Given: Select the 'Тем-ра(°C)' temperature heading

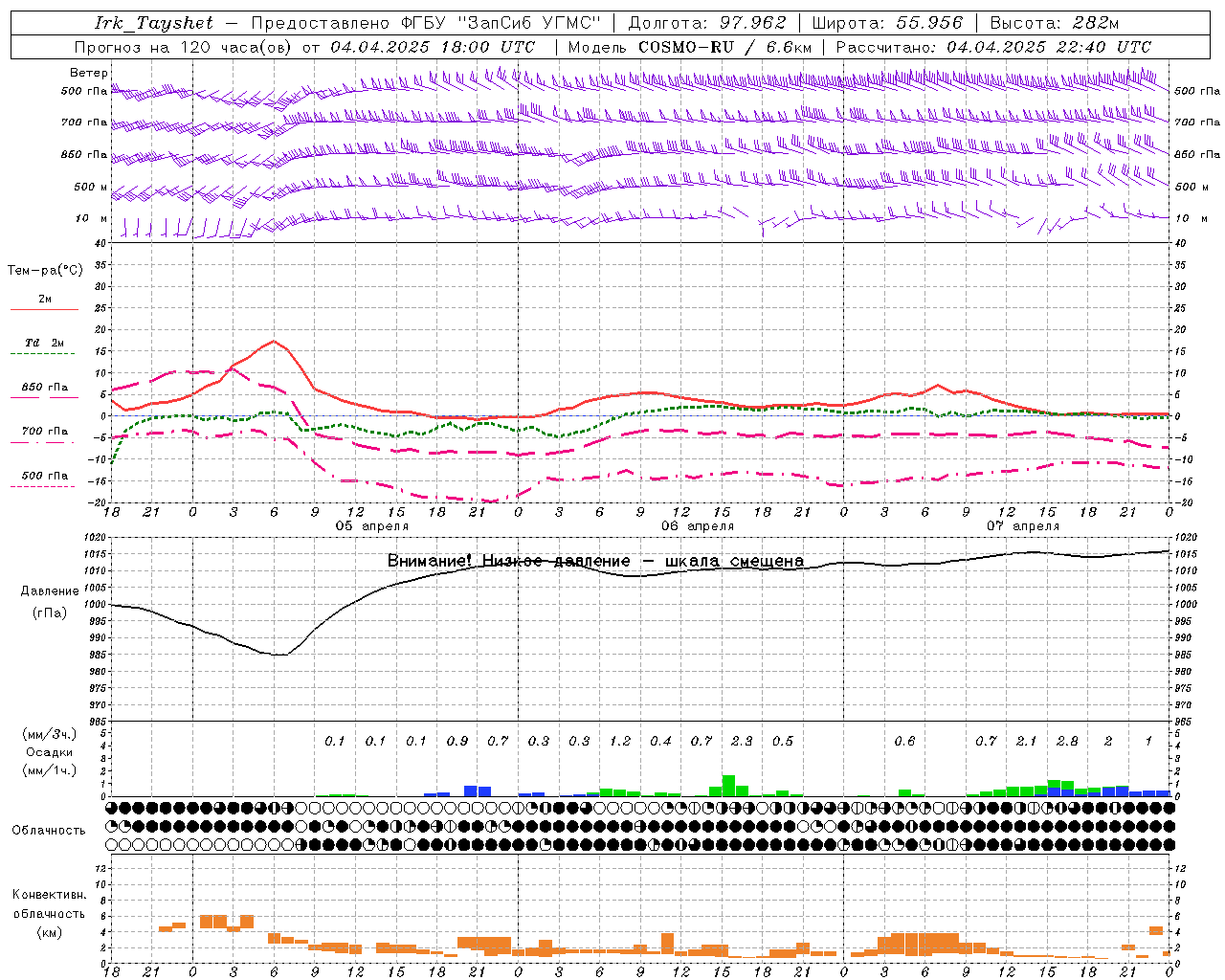Looking at the screenshot, I should pos(45,271).
